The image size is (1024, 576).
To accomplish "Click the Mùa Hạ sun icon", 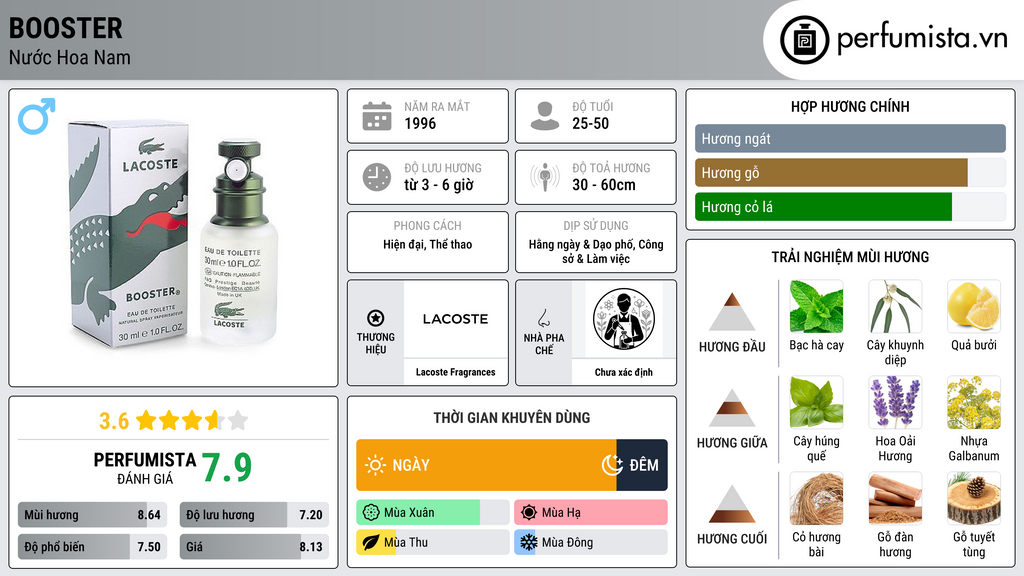I will (x=529, y=513).
